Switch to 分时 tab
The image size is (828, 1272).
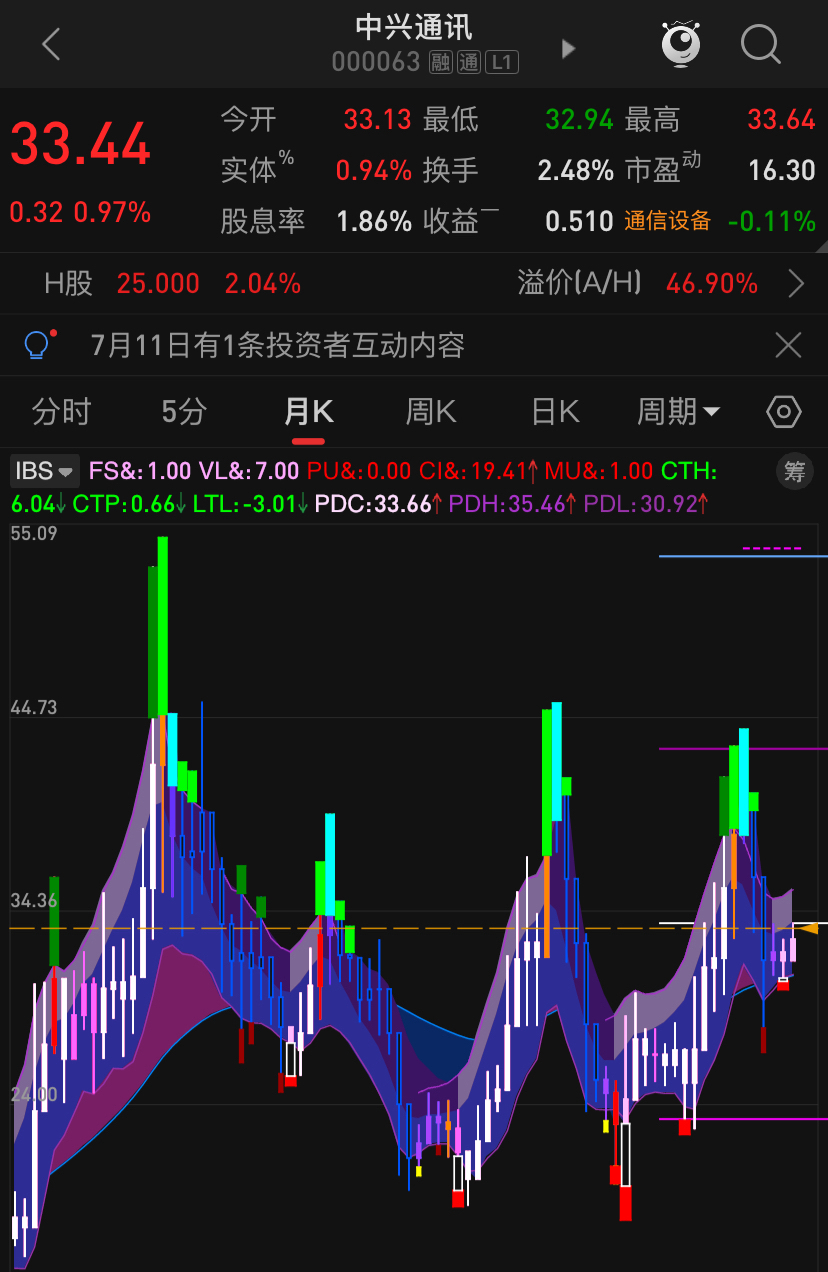pos(61,411)
